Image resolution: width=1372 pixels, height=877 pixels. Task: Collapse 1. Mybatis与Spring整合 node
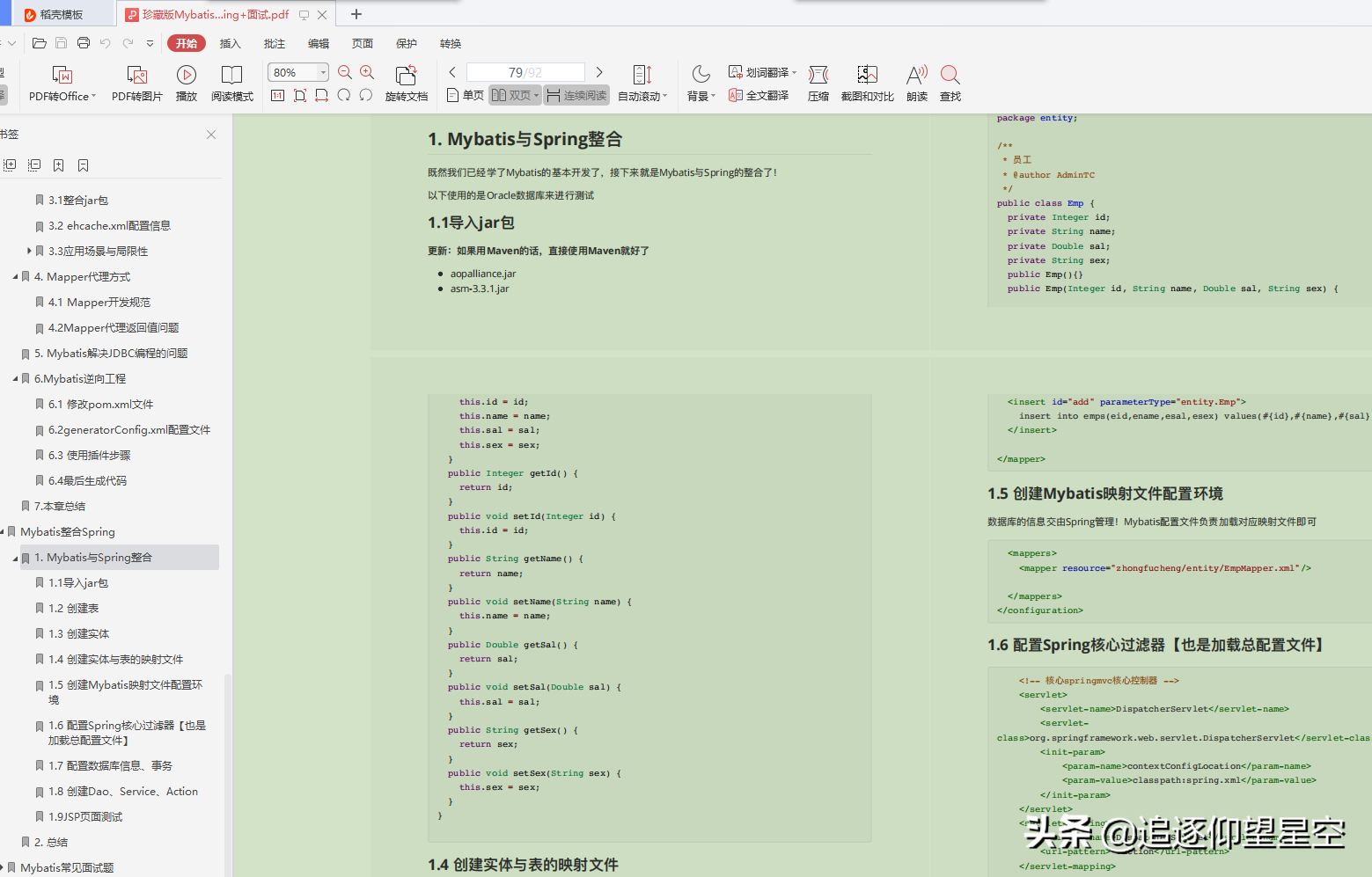[x=15, y=558]
